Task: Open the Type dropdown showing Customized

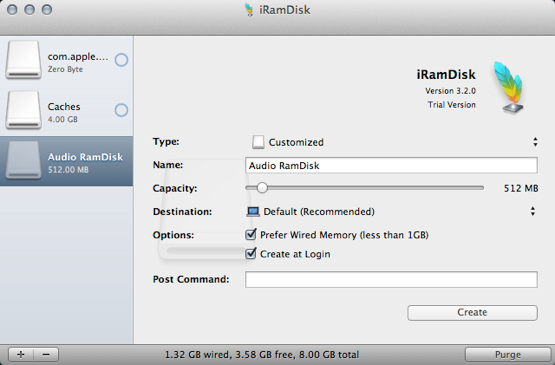Action: pyautogui.click(x=394, y=142)
